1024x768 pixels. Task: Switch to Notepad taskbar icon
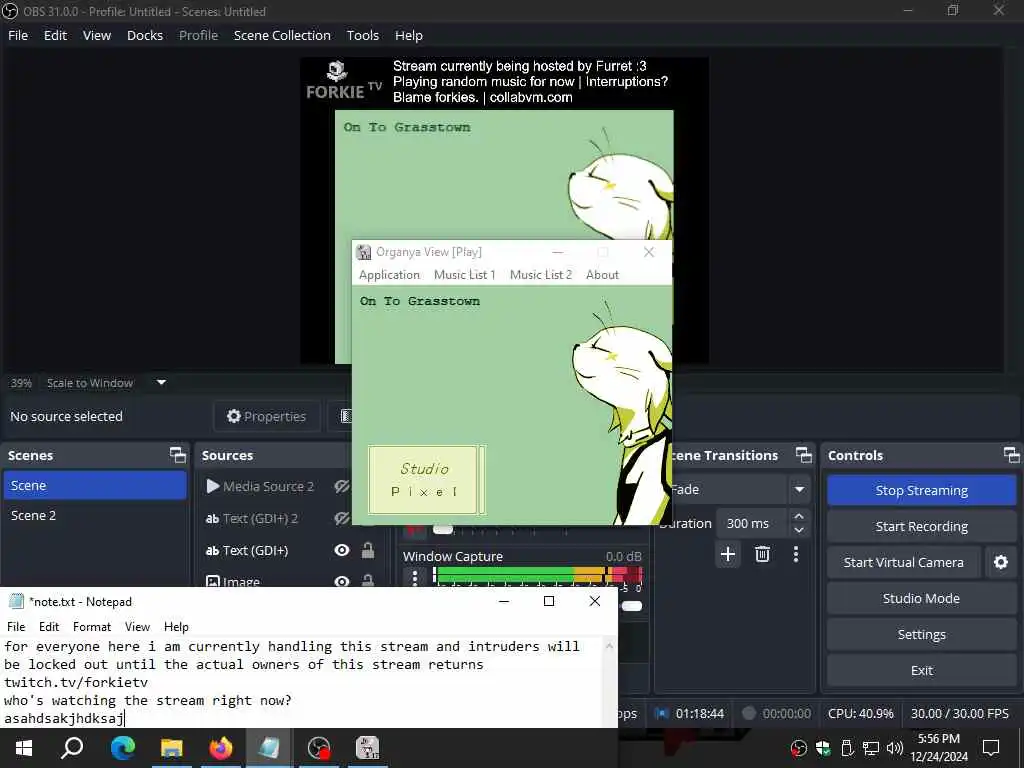tap(269, 748)
